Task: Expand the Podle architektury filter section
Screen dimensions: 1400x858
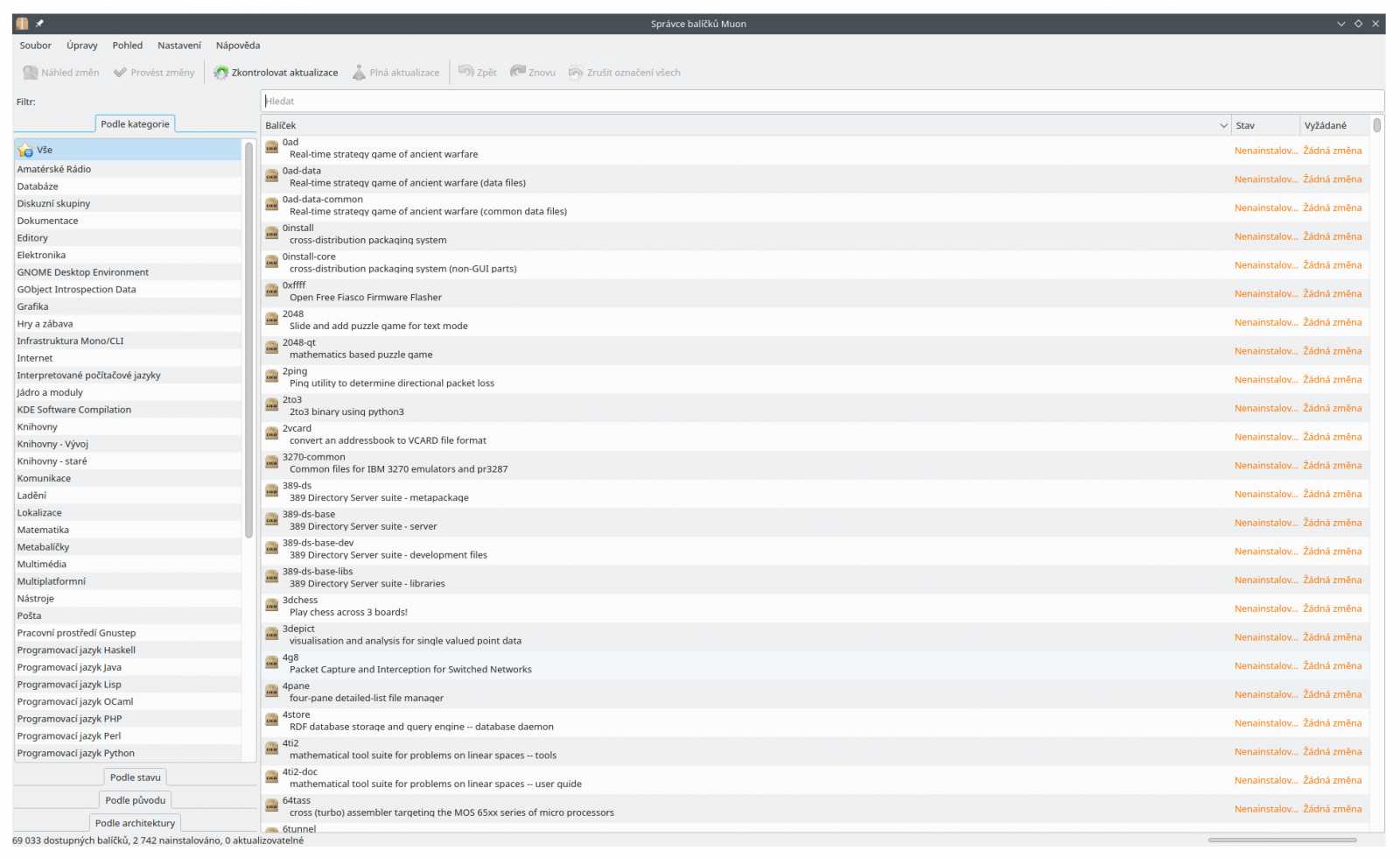Action: tap(136, 823)
